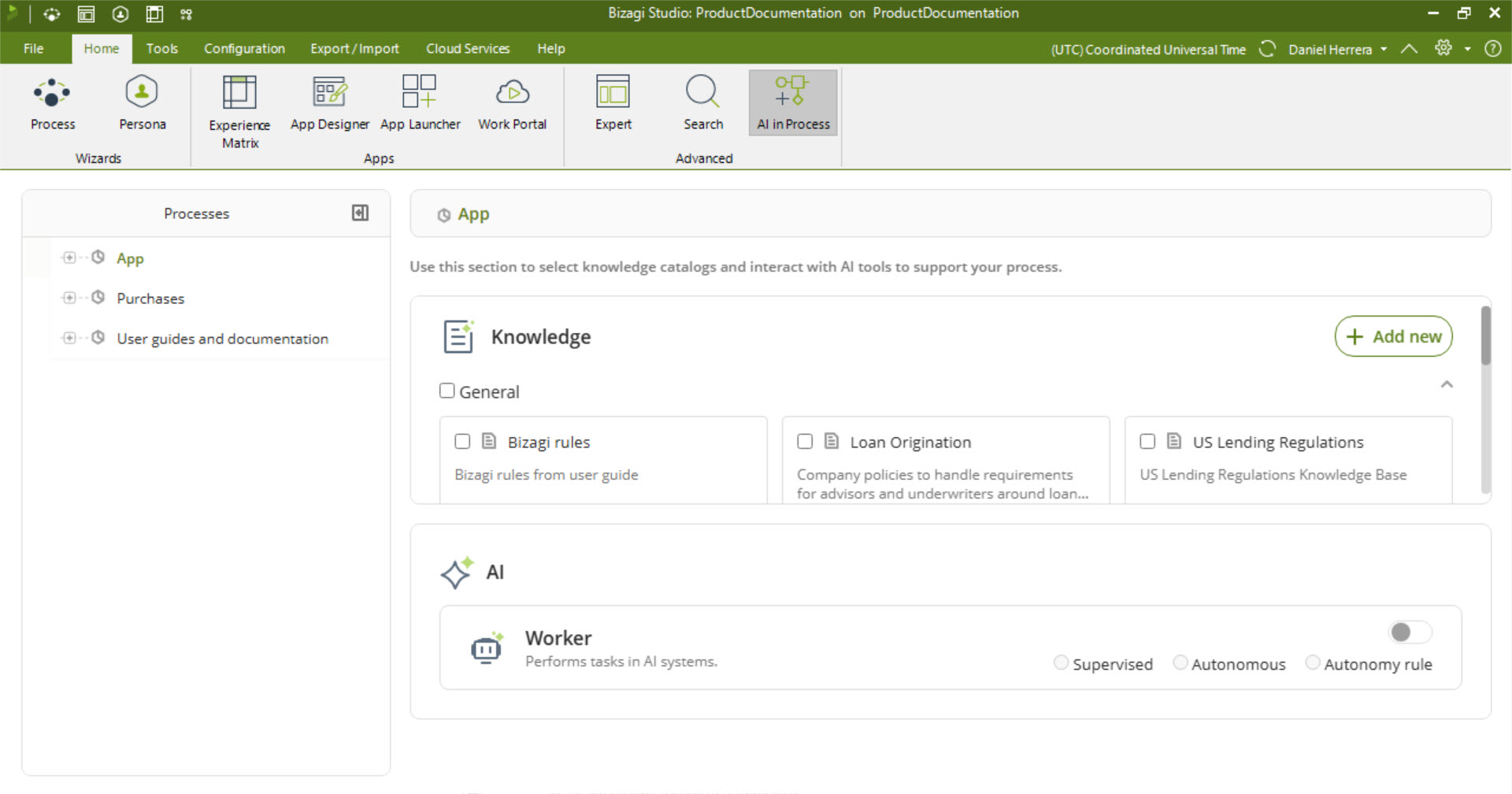Open the Export/Import tab
The height and width of the screenshot is (794, 1512).
point(354,49)
